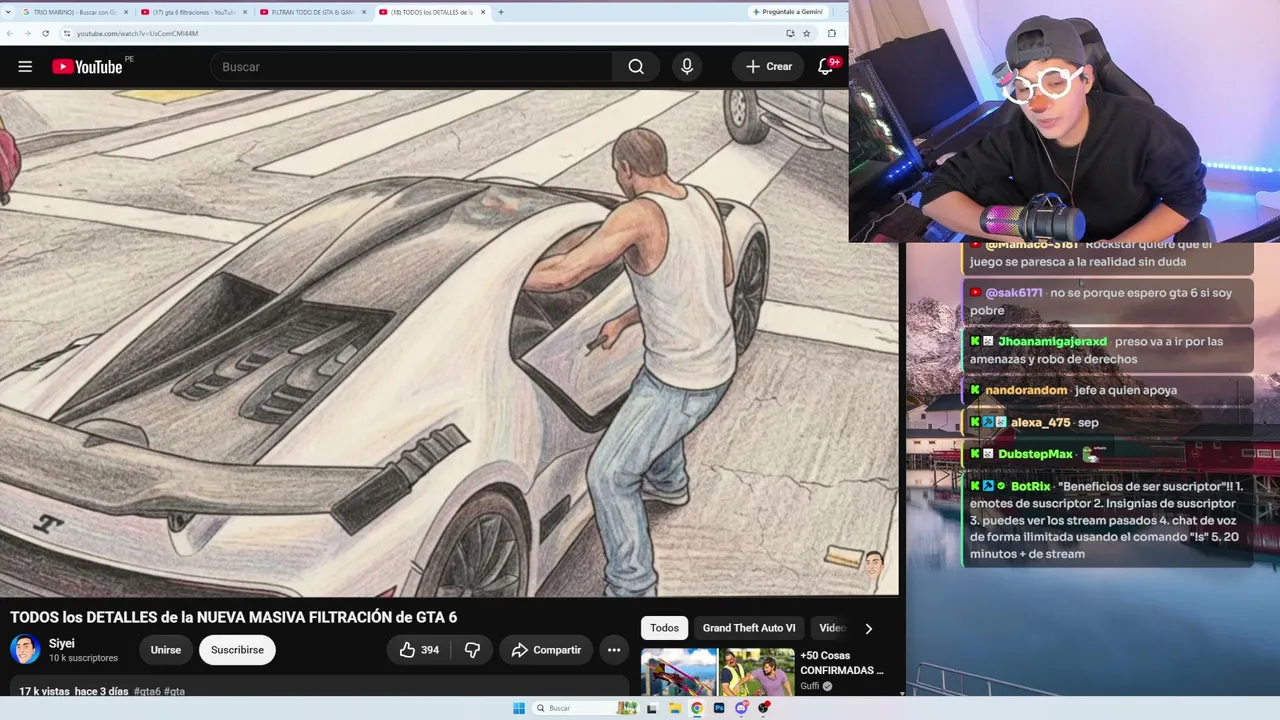
Task: Open the '+50 Cosas CONFIRMADAS' video thumbnail
Action: click(x=718, y=673)
